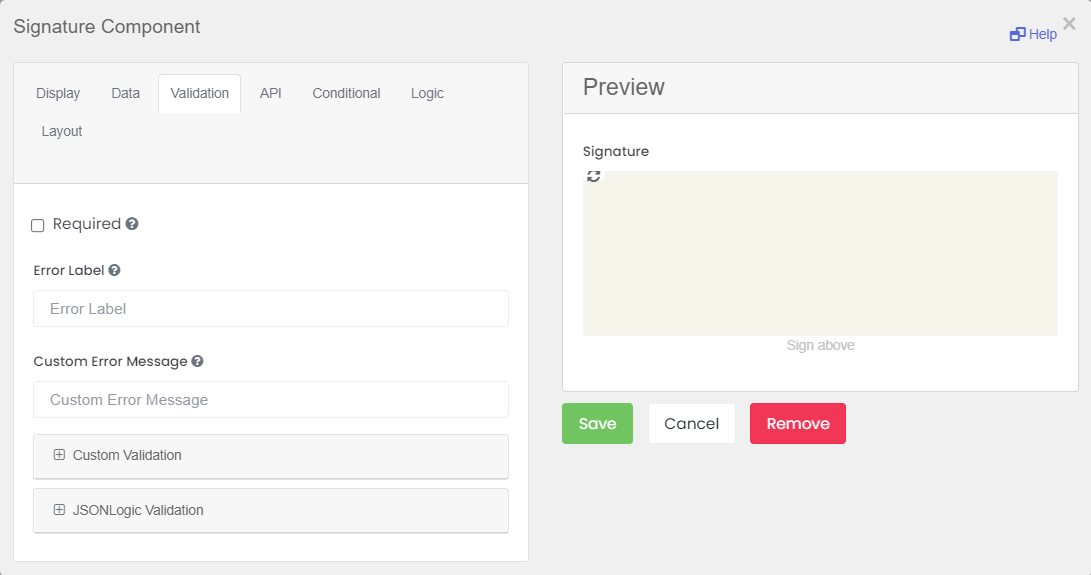Close the Signature Component dialog
Image resolution: width=1091 pixels, height=575 pixels.
point(1069,24)
